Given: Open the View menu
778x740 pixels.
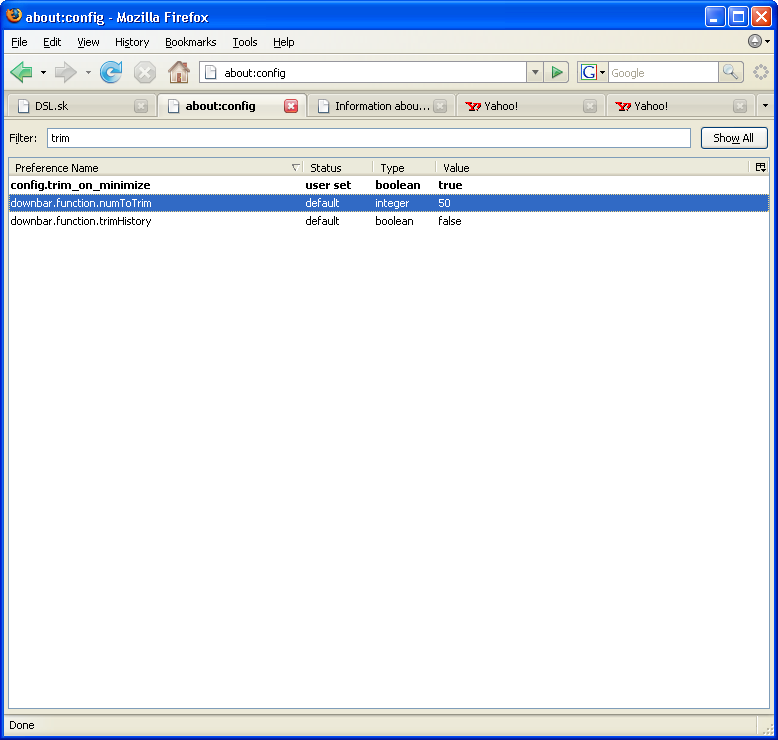Looking at the screenshot, I should [88, 42].
